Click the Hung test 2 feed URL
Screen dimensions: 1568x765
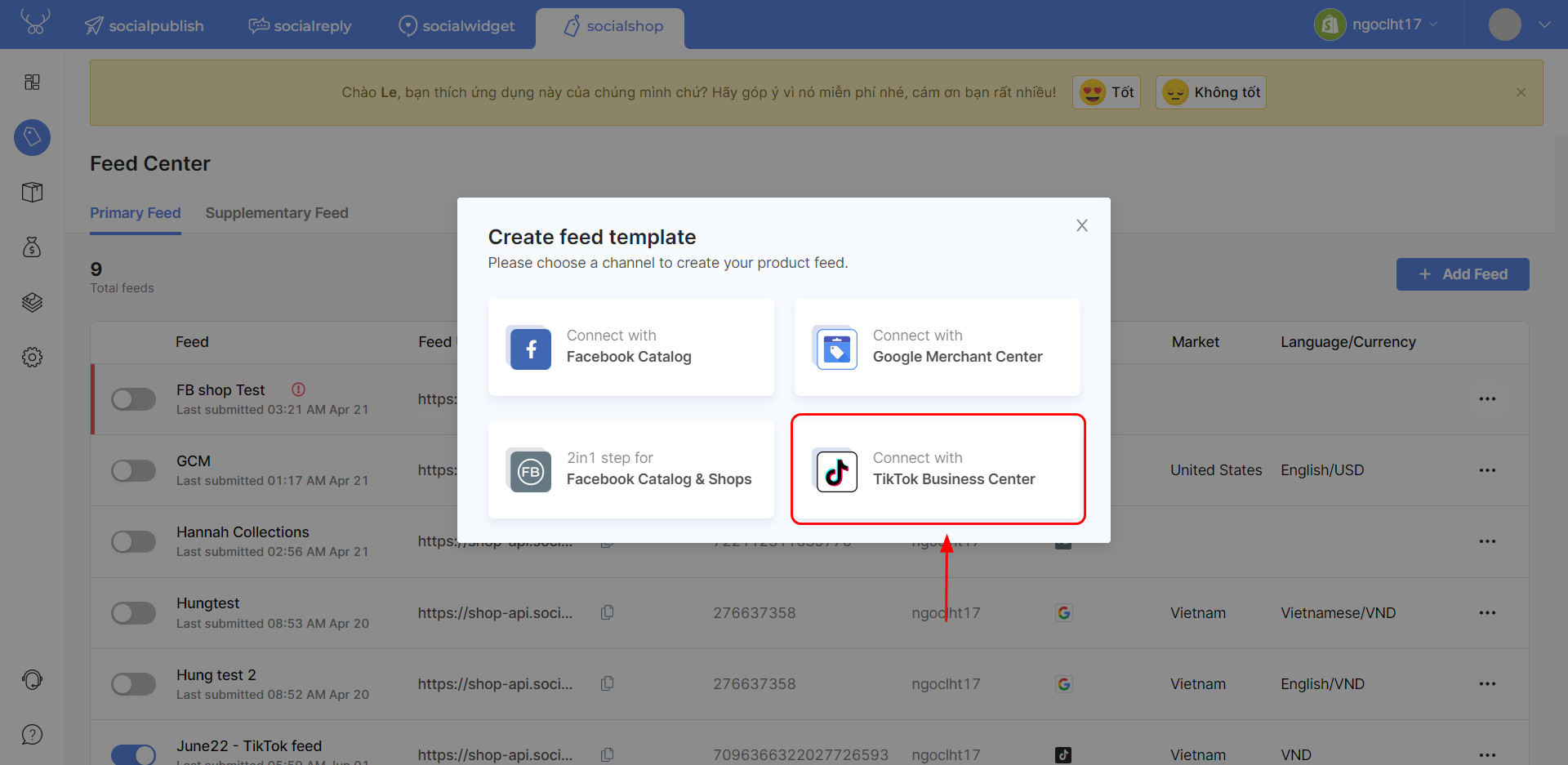(495, 683)
